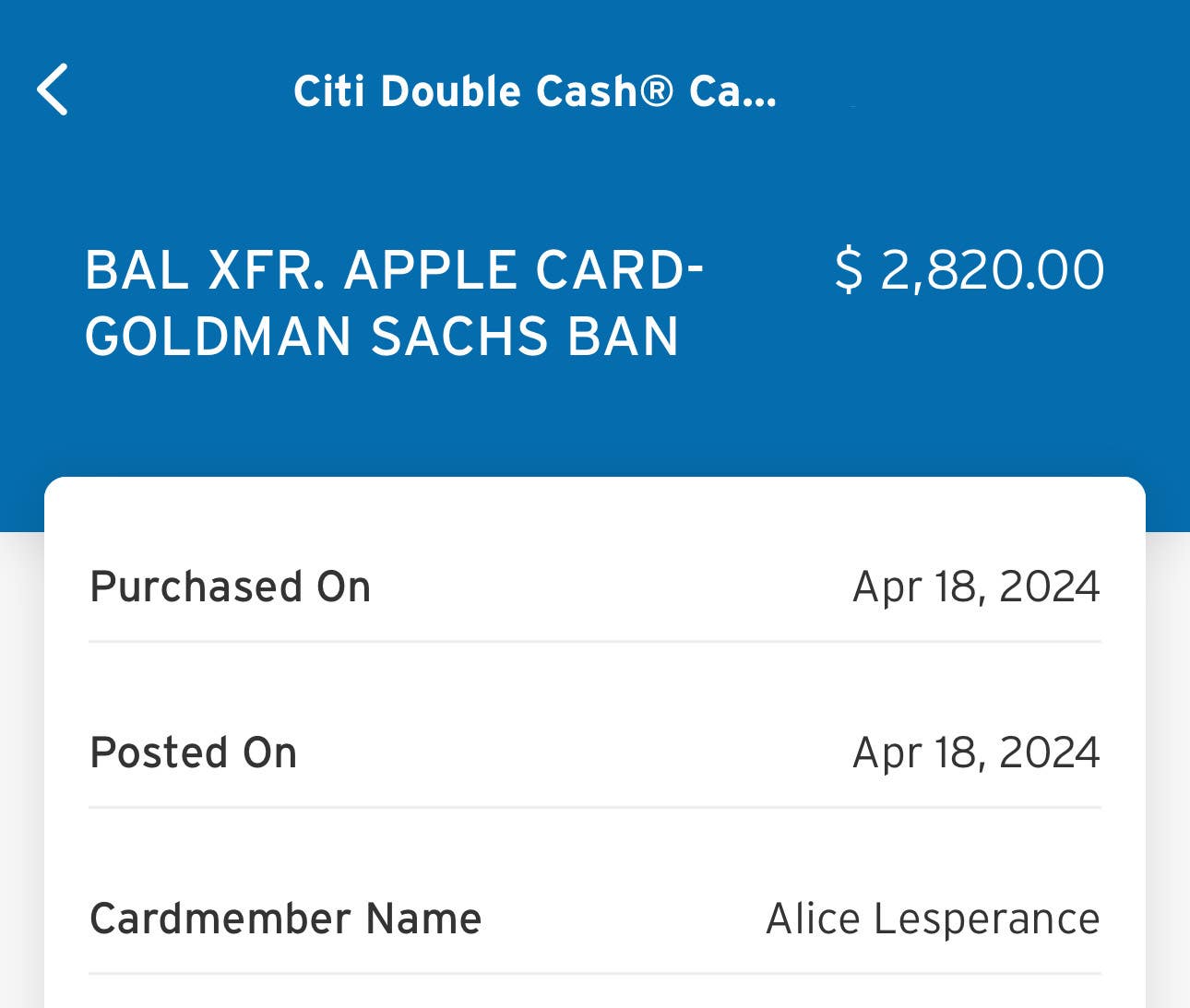Click the divider line under Posted On
Image resolution: width=1190 pixels, height=1008 pixels.
tap(595, 807)
